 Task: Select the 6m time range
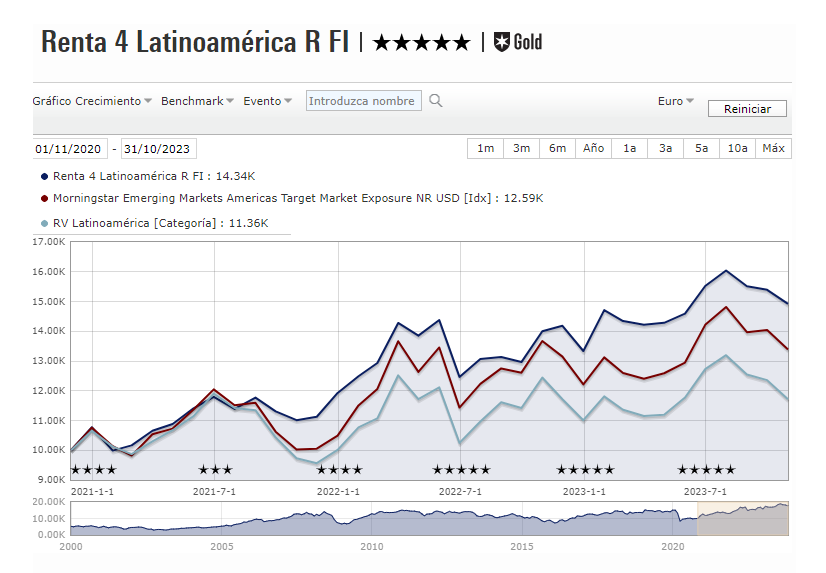tap(557, 149)
